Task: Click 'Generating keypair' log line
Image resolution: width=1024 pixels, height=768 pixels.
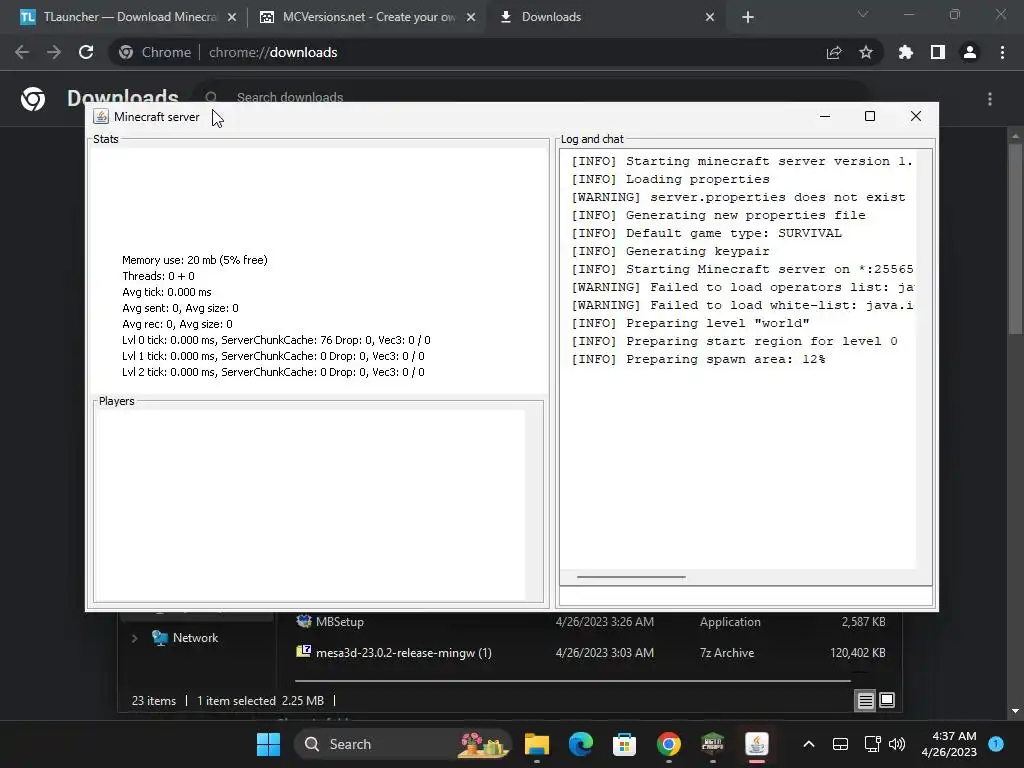Action: pyautogui.click(x=671, y=251)
